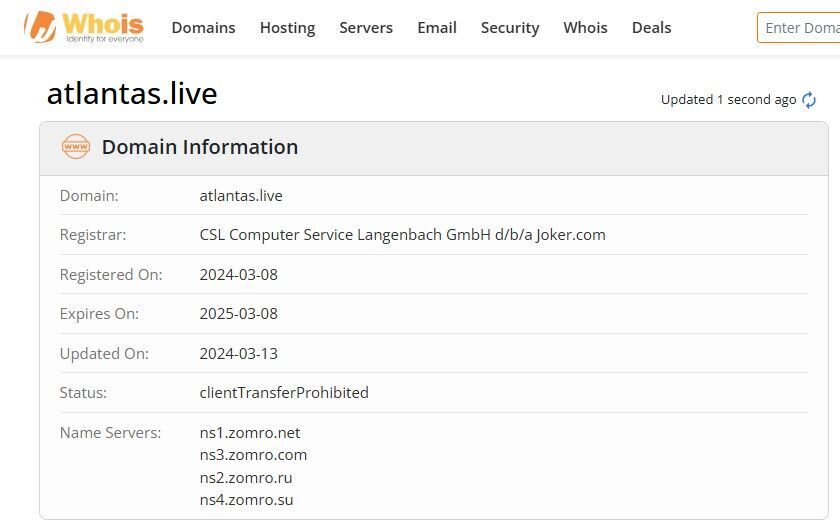Focus the Enter Domain search field
This screenshot has height=530, width=840.
tap(799, 28)
